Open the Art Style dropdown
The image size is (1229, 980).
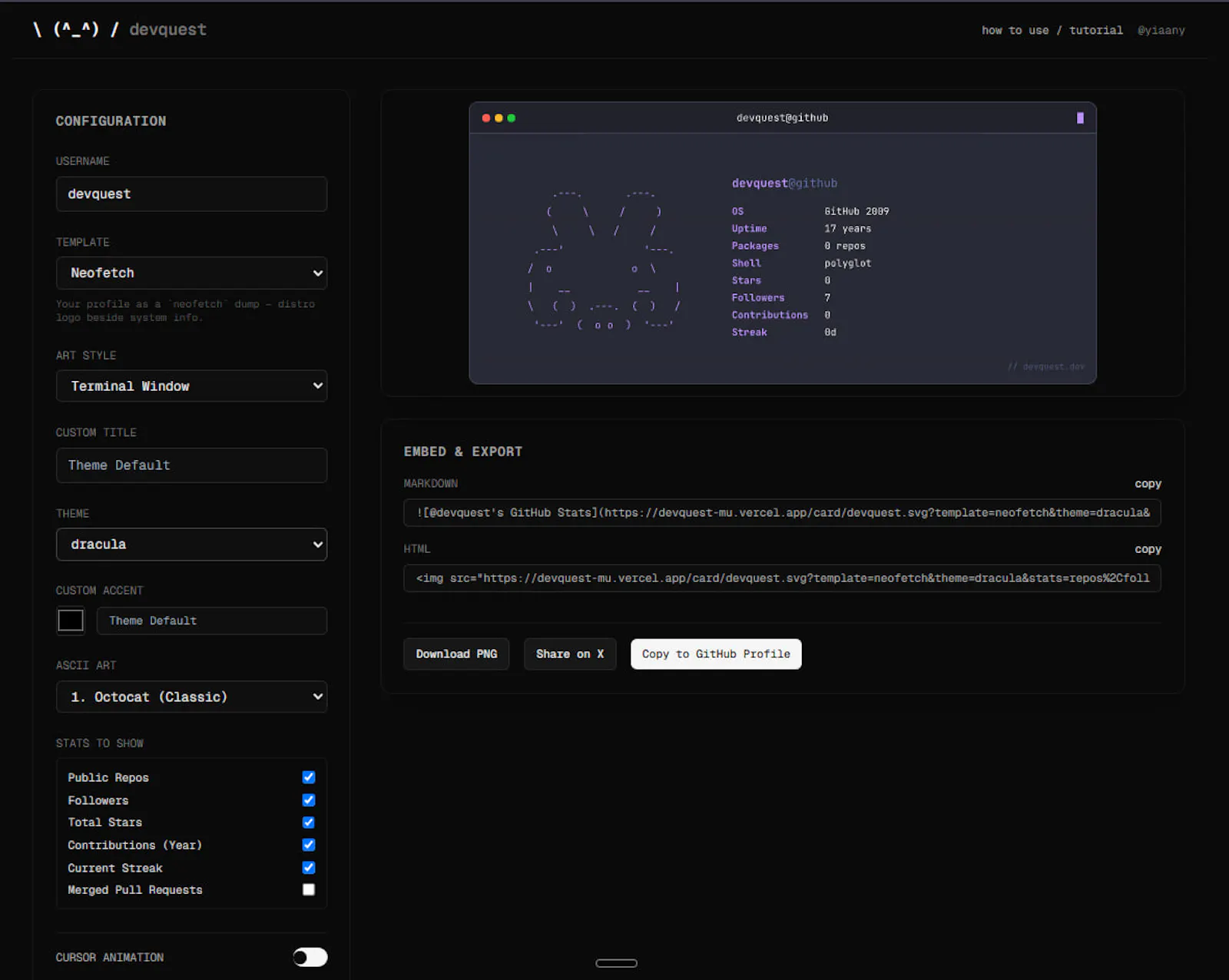[x=191, y=386]
